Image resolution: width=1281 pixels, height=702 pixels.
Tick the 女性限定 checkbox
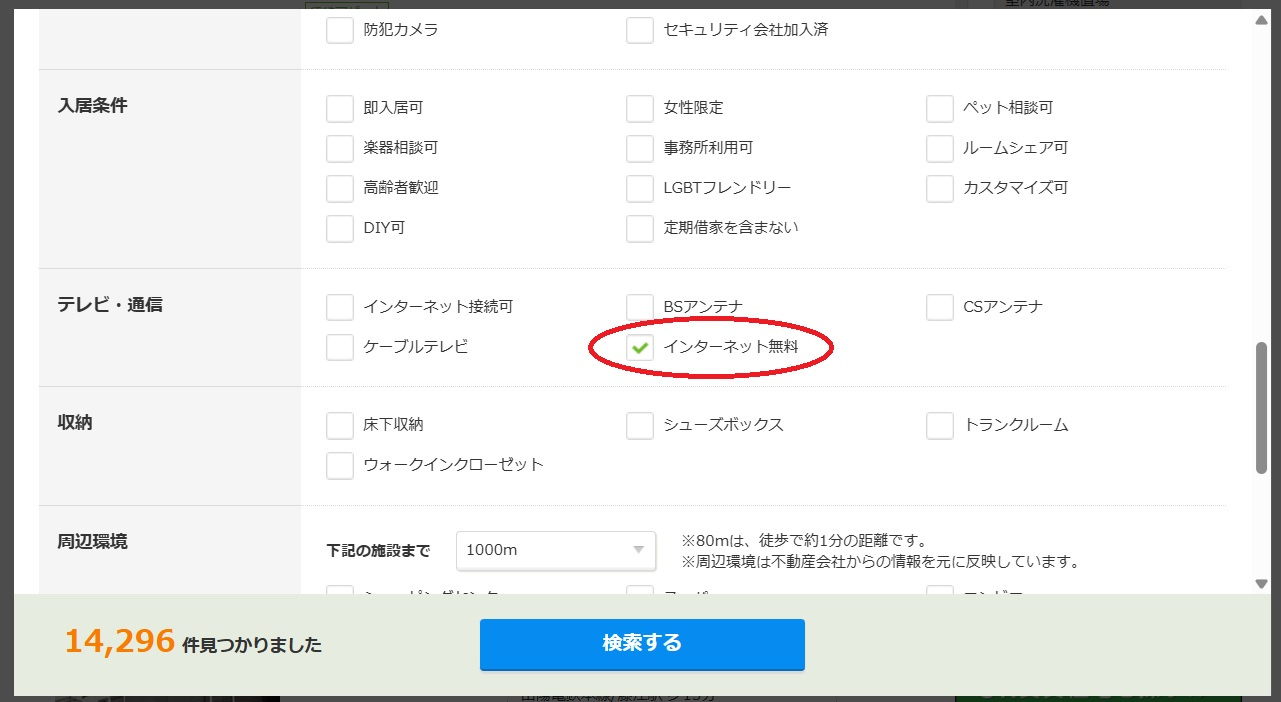(640, 108)
